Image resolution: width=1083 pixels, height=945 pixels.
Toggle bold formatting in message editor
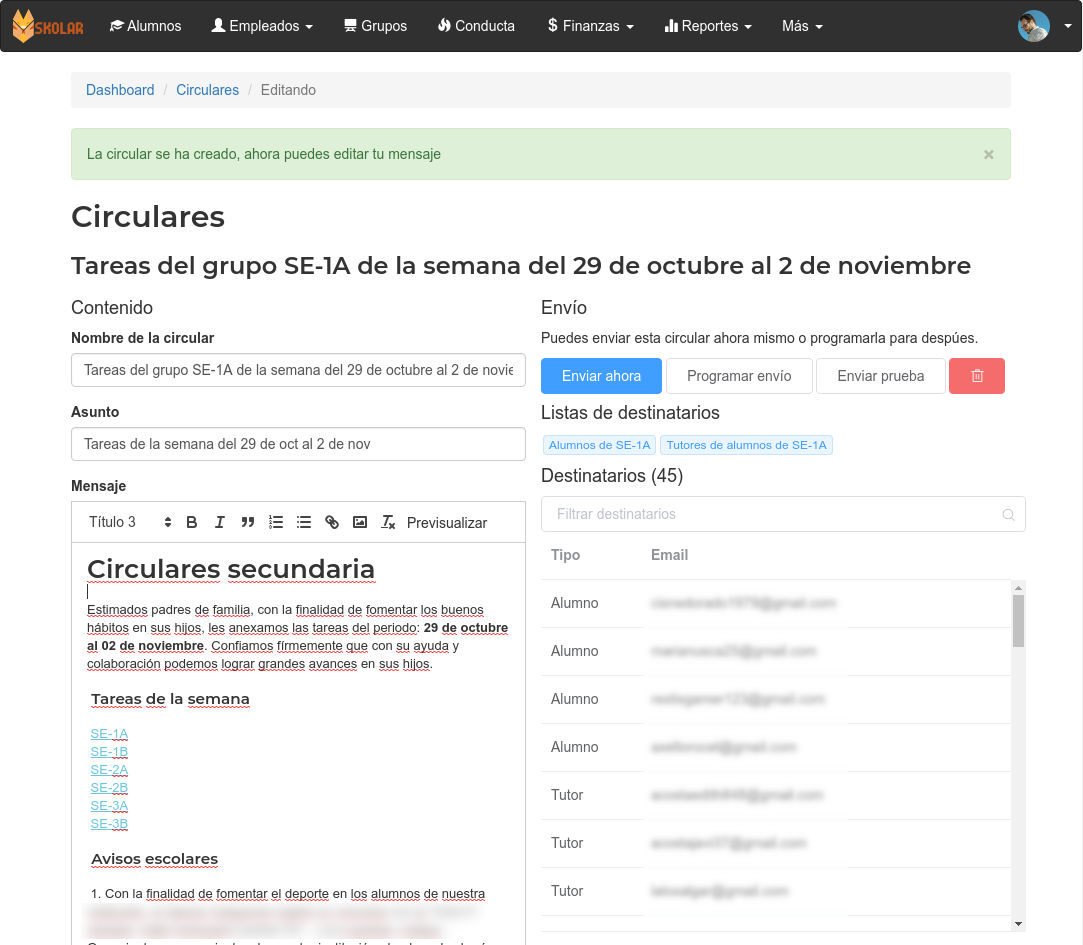(x=192, y=522)
